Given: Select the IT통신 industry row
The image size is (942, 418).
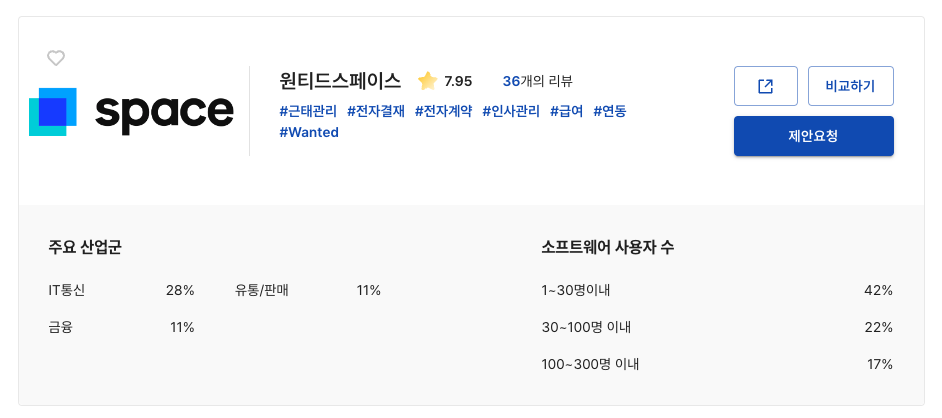Looking at the screenshot, I should 120,290.
